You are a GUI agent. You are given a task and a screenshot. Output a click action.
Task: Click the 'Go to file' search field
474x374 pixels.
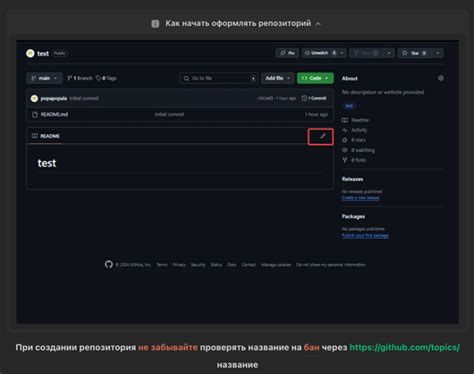(219, 78)
